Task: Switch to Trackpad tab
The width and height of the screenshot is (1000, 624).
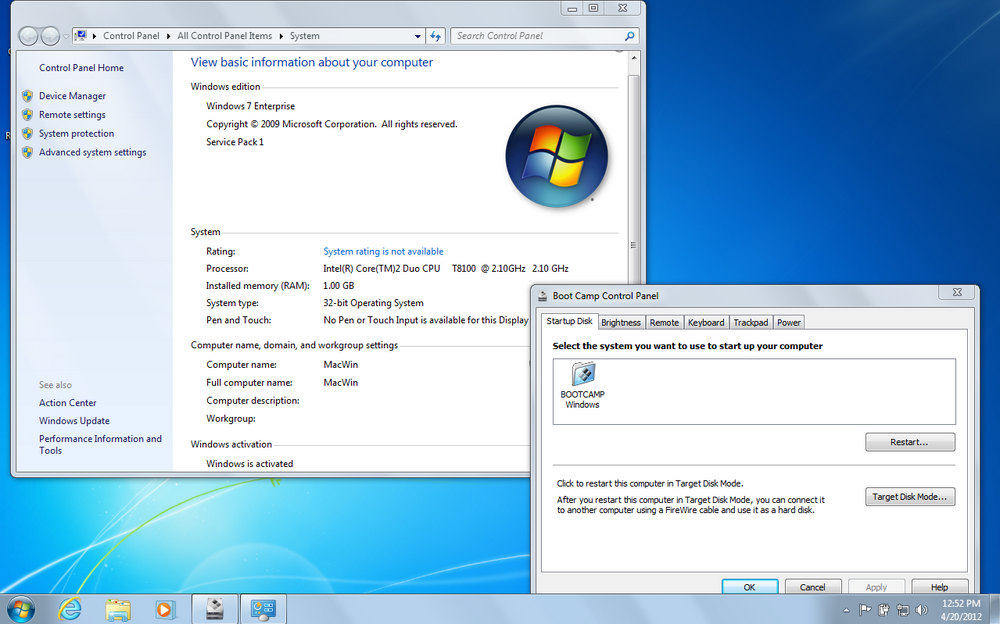Action: pyautogui.click(x=751, y=322)
